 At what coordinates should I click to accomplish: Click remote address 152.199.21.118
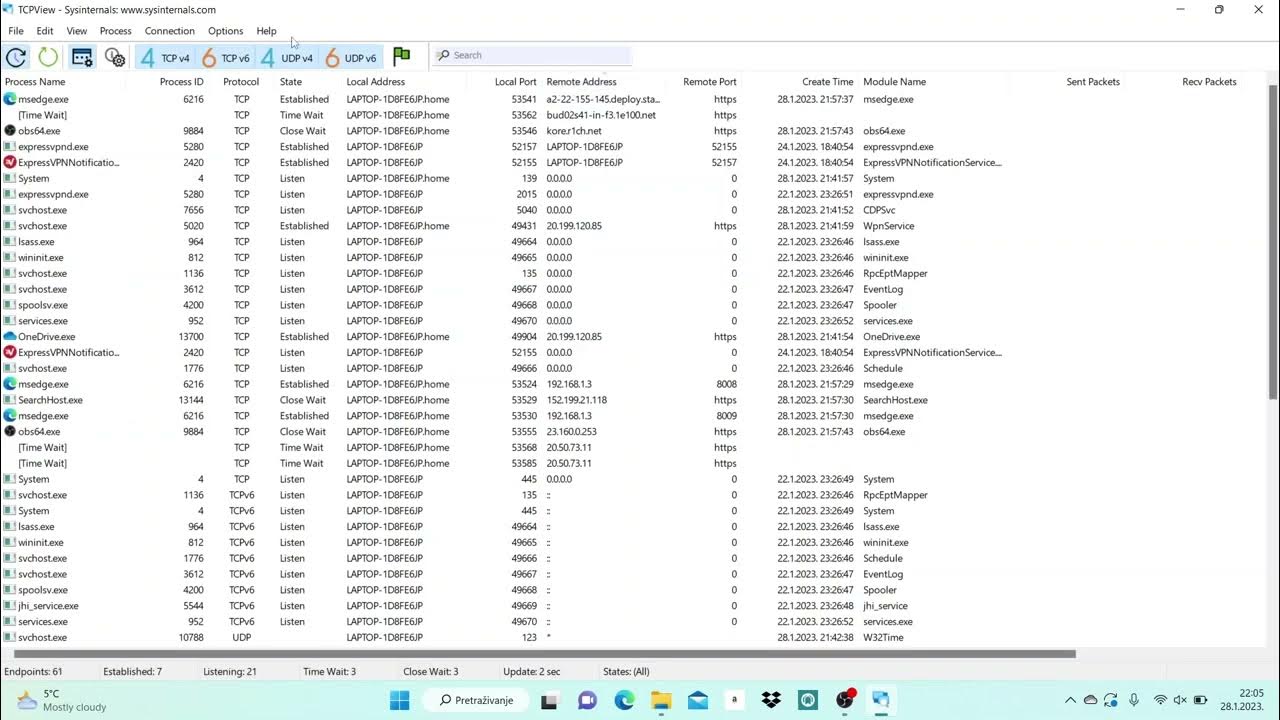(577, 400)
